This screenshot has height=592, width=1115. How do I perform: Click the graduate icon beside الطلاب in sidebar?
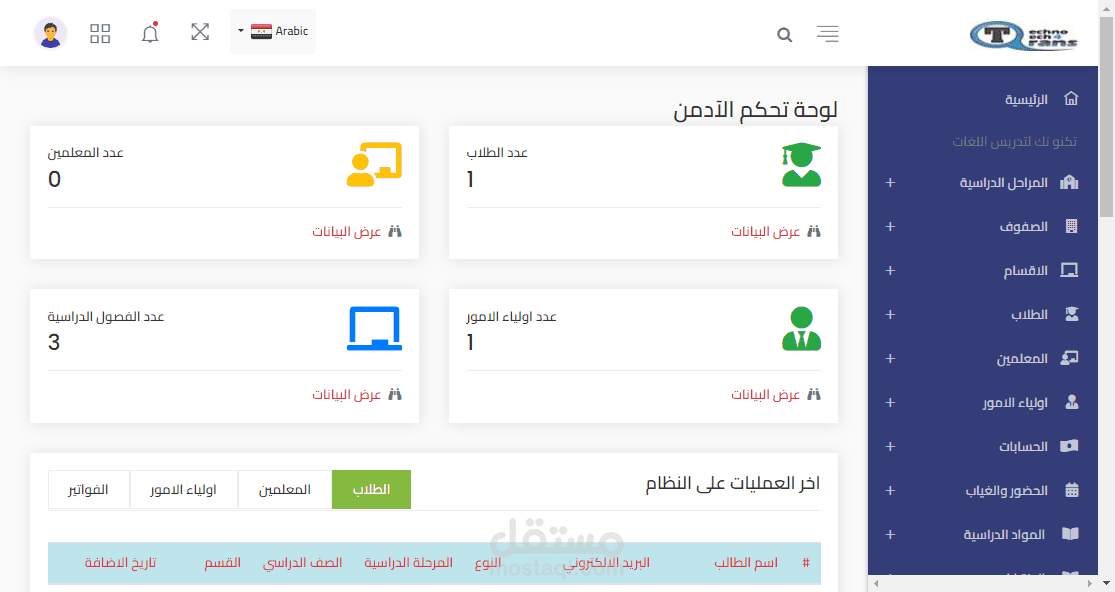(1072, 314)
